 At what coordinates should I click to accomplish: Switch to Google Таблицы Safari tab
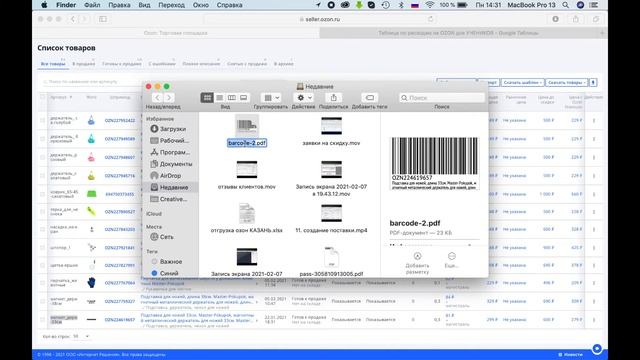458,33
